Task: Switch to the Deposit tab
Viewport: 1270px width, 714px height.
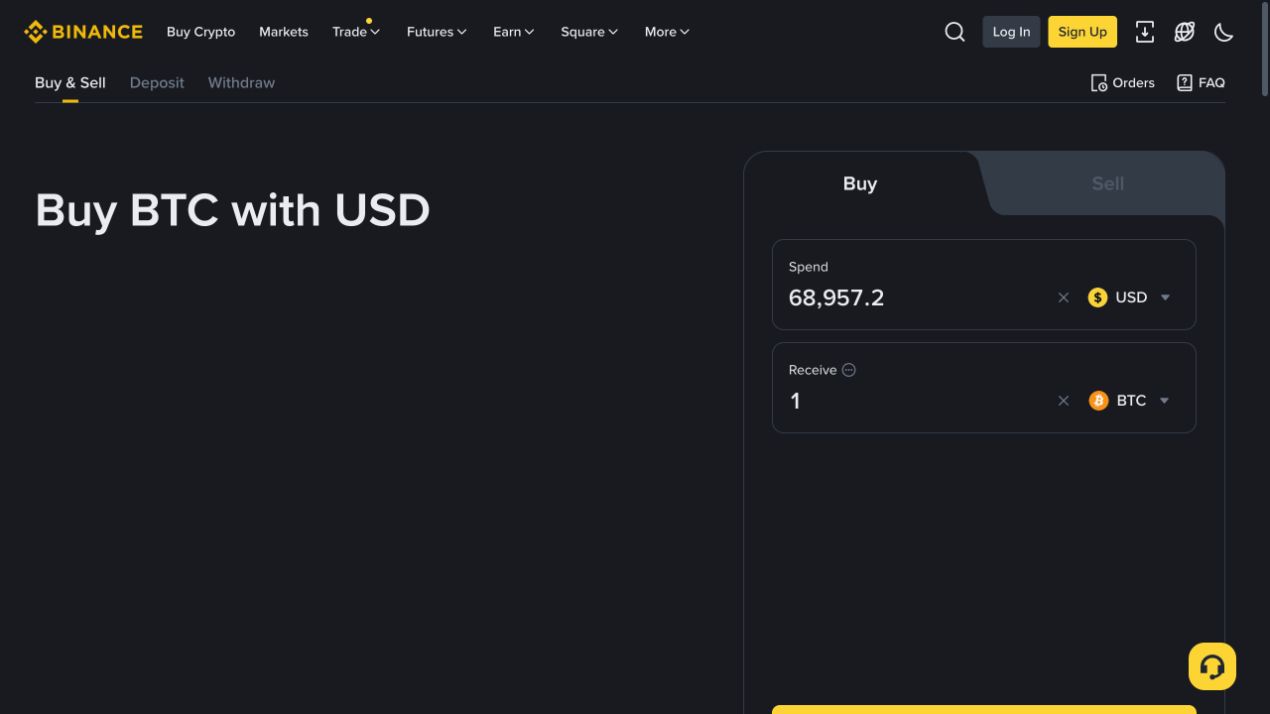Action: click(x=157, y=83)
